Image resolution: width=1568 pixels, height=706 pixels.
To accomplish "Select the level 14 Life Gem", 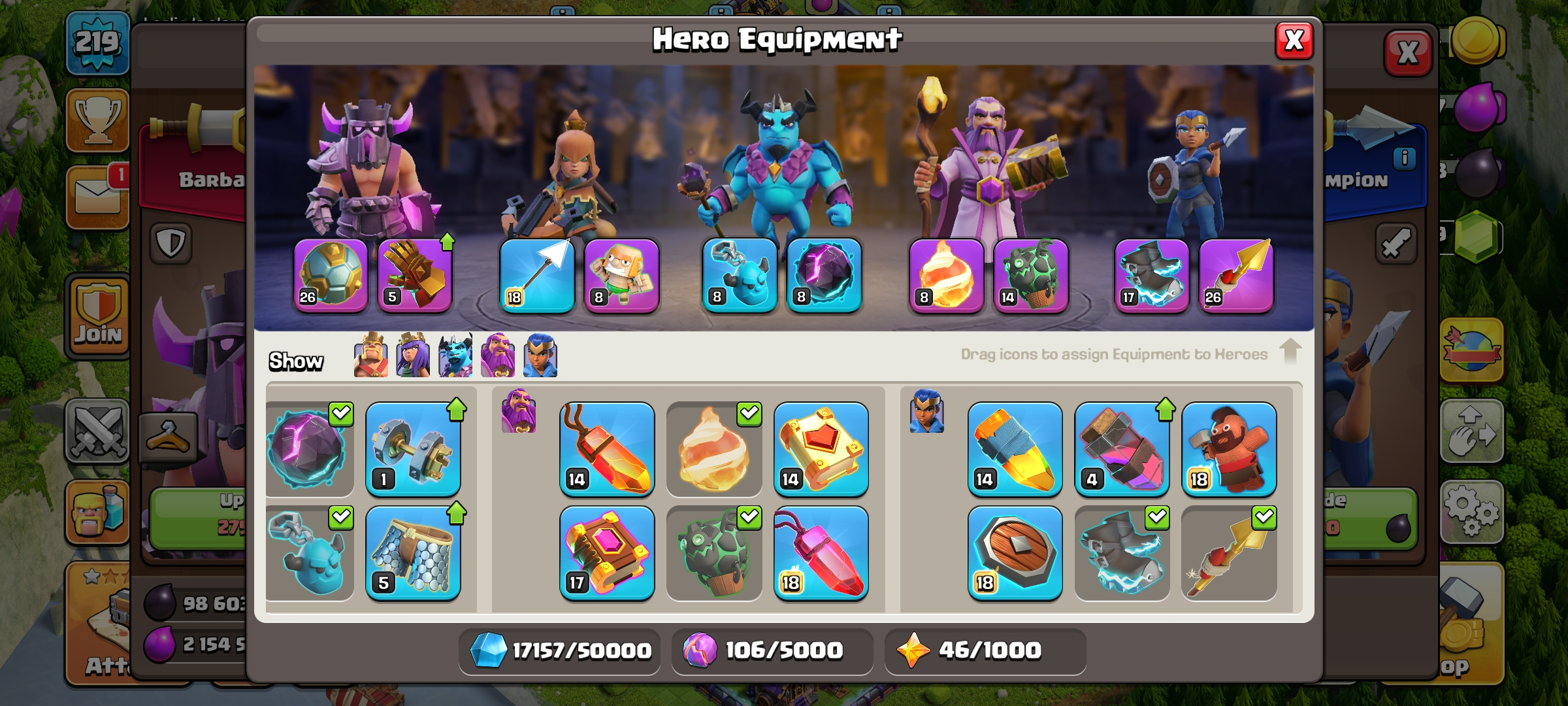I will (x=607, y=450).
